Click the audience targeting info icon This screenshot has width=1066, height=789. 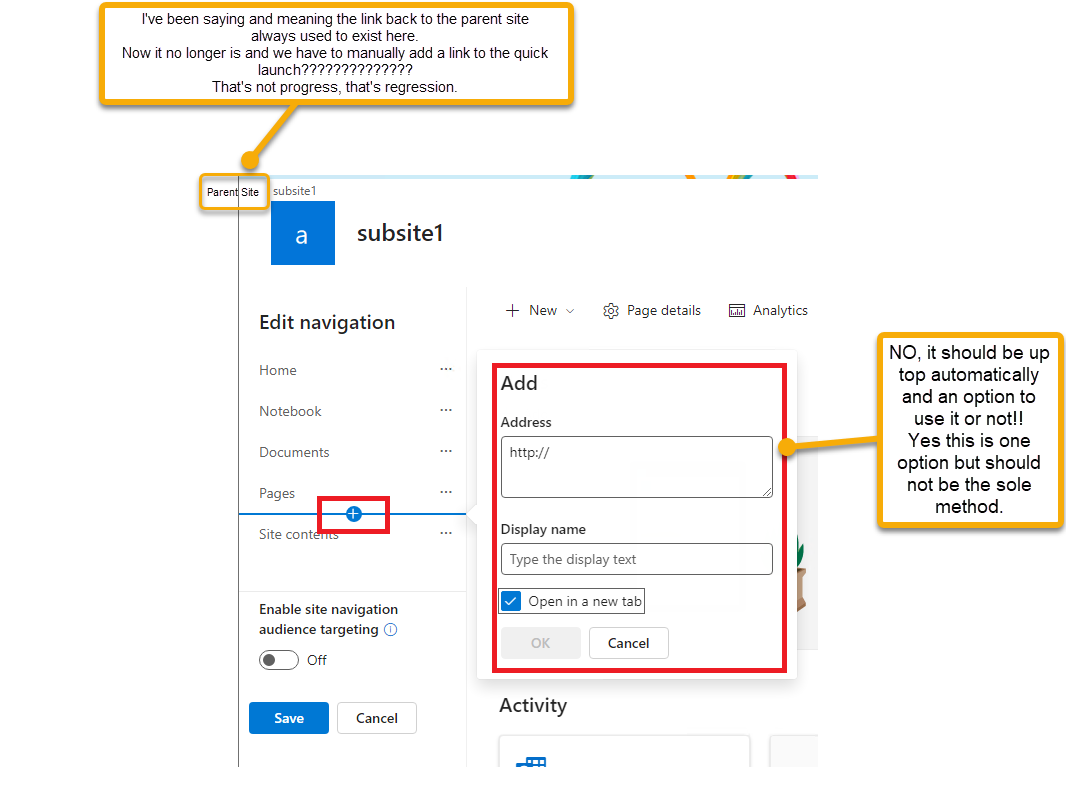click(390, 629)
